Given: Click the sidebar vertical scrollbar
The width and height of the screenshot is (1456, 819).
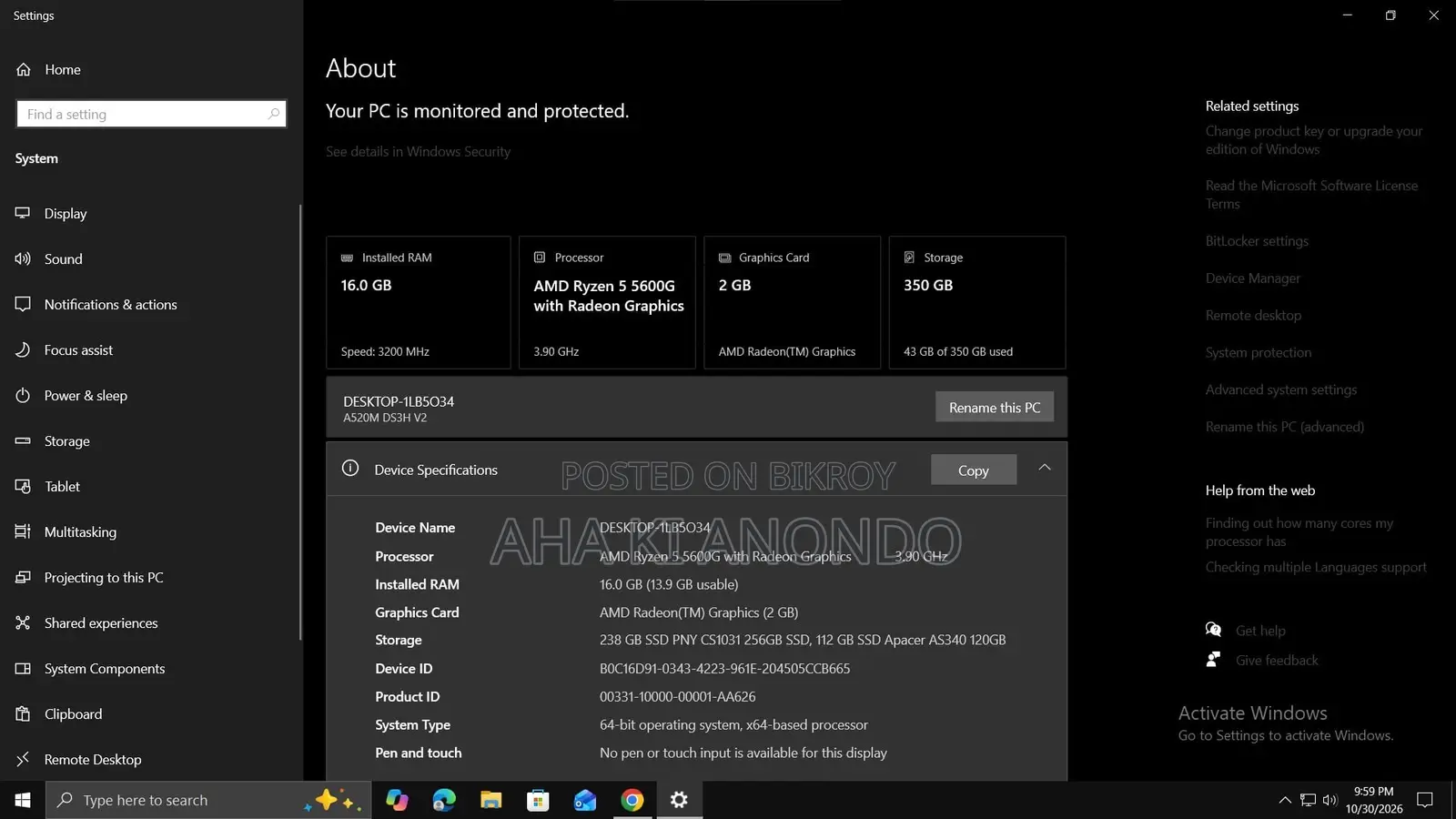Looking at the screenshot, I should pos(300,422).
